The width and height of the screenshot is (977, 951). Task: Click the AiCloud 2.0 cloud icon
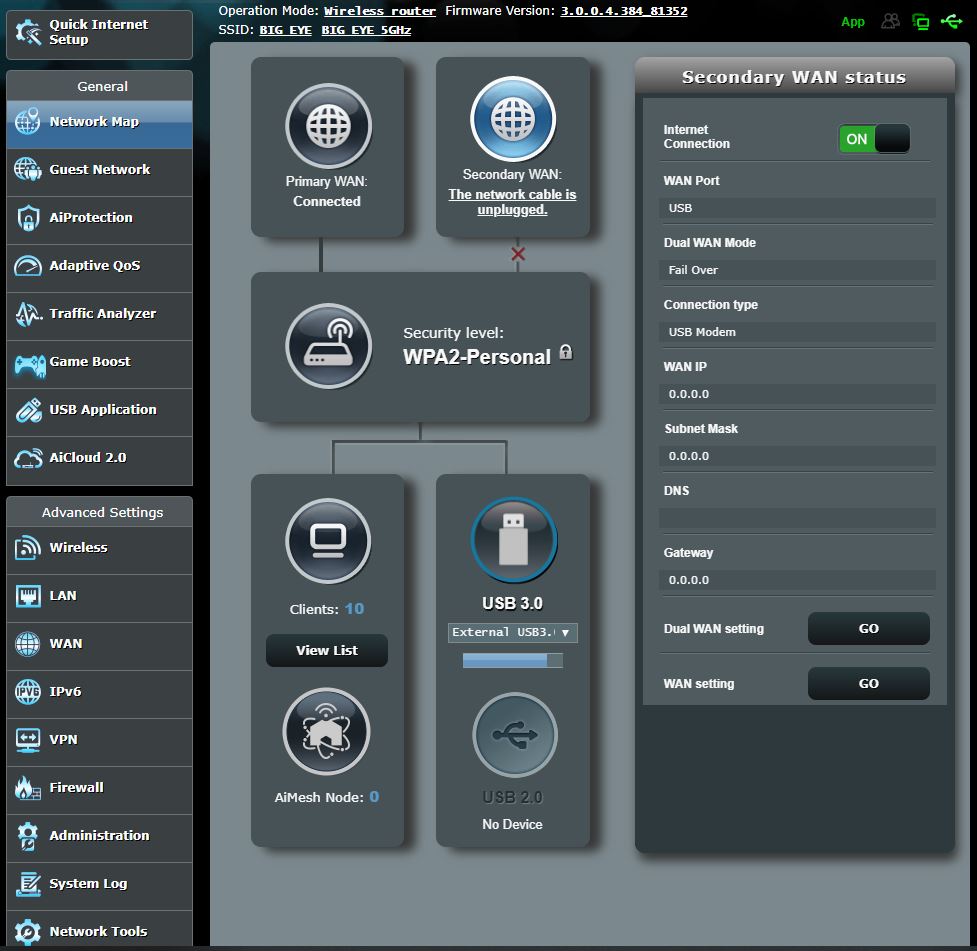[x=29, y=458]
